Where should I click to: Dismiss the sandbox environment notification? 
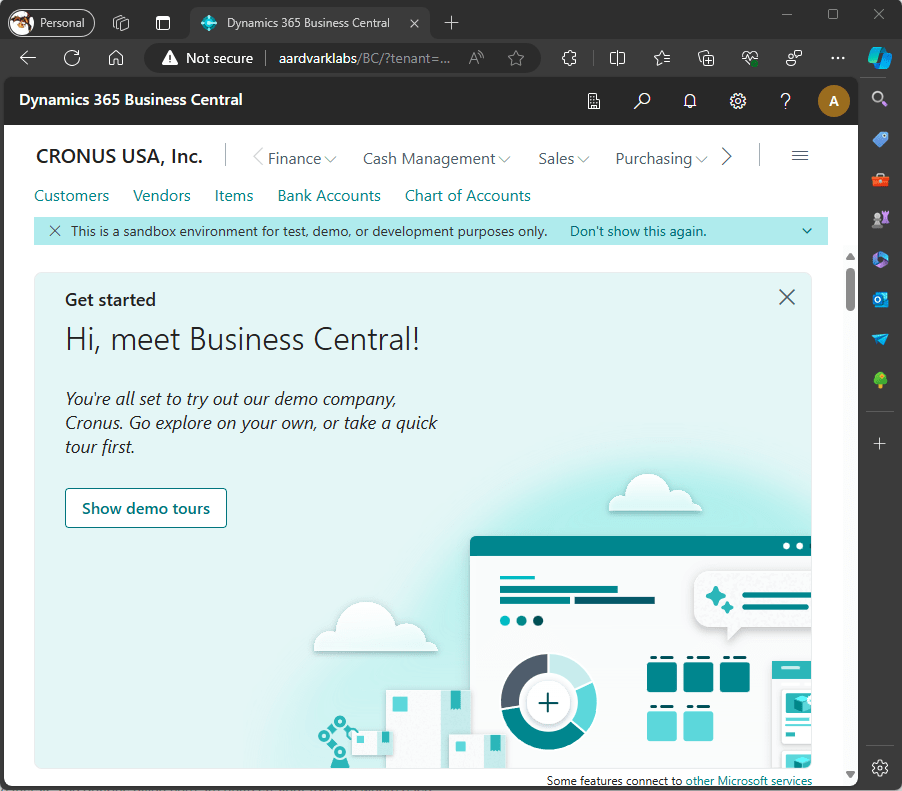click(55, 231)
